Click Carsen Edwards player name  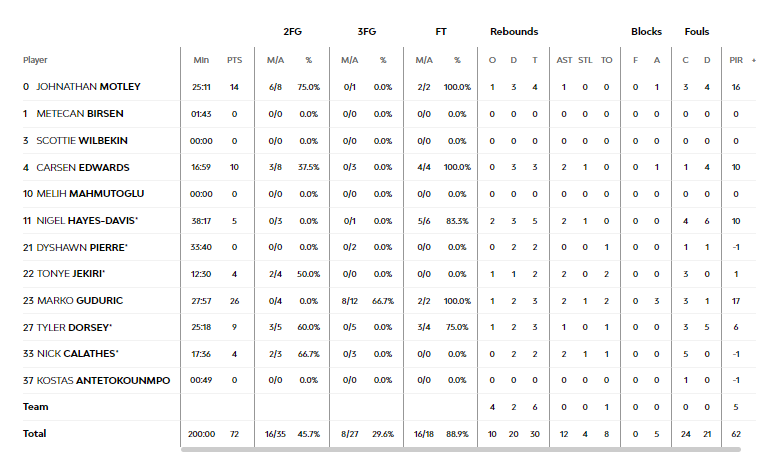point(83,168)
